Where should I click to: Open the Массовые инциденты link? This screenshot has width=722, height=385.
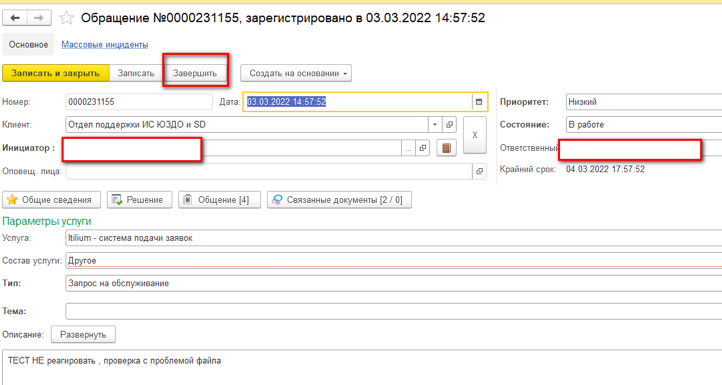pyautogui.click(x=105, y=45)
